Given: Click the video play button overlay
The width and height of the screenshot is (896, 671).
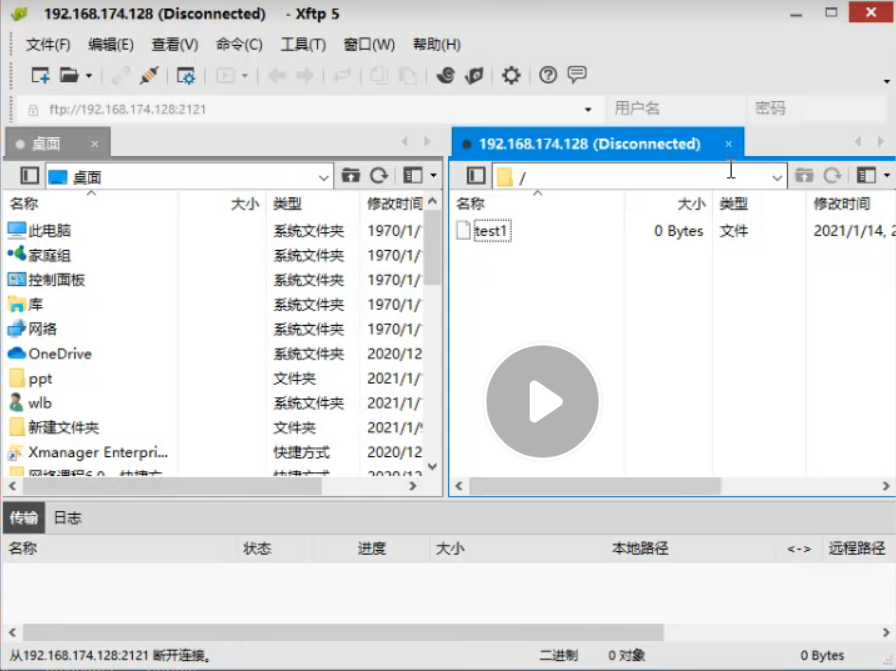Looking at the screenshot, I should pos(542,401).
